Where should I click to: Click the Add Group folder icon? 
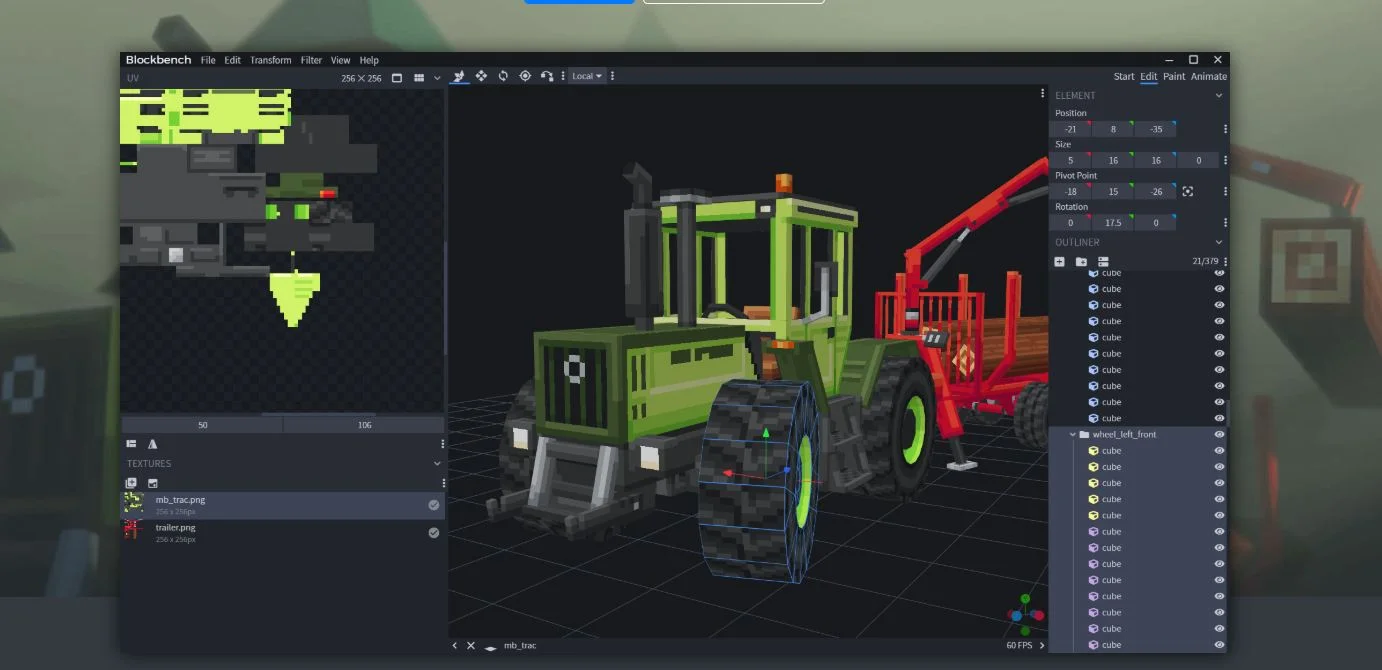1081,262
